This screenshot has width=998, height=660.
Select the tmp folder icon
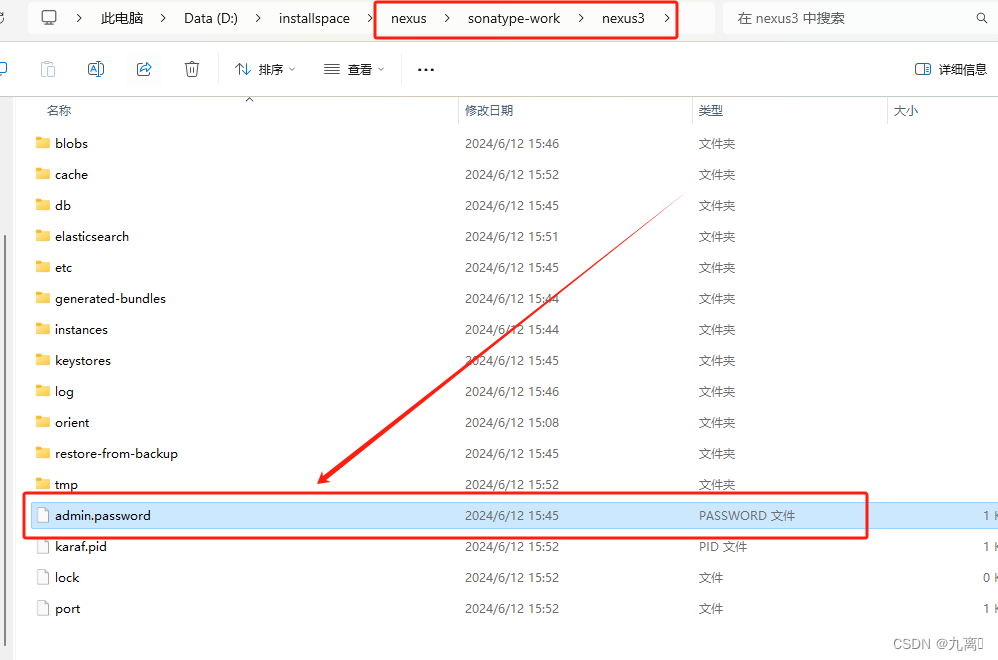[x=43, y=483]
